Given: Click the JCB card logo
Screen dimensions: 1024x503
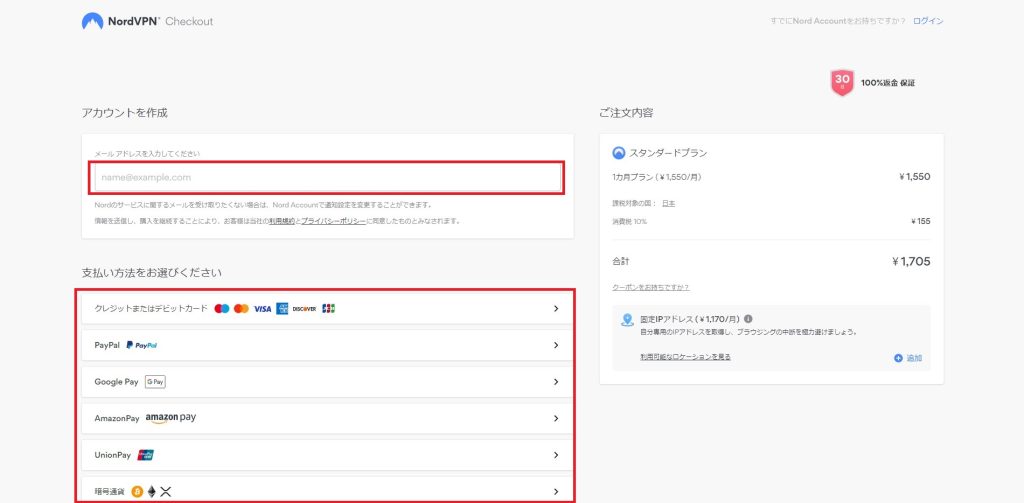Looking at the screenshot, I should [328, 308].
